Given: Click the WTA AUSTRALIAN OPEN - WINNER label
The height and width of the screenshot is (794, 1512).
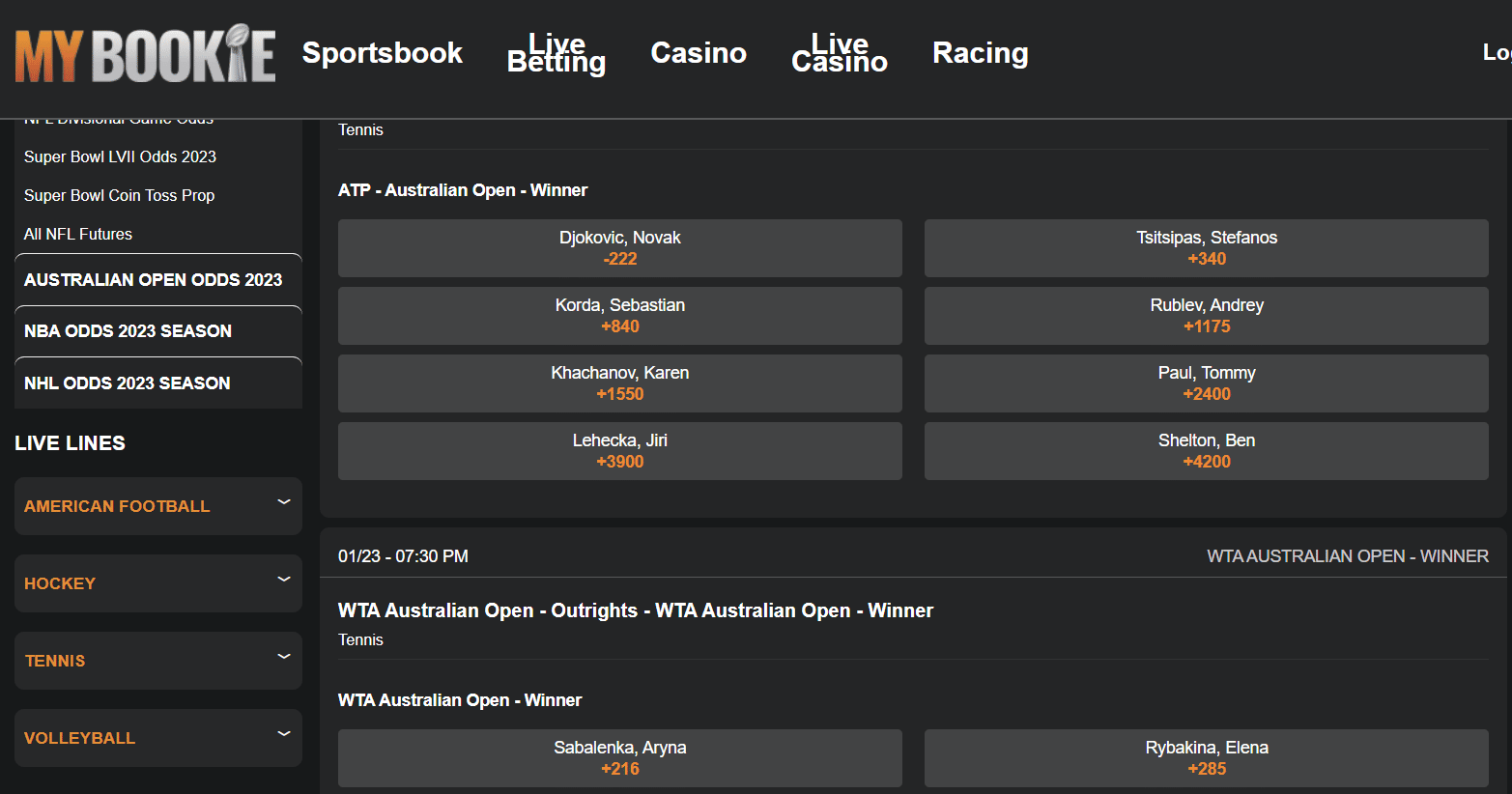Looking at the screenshot, I should (x=1348, y=556).
